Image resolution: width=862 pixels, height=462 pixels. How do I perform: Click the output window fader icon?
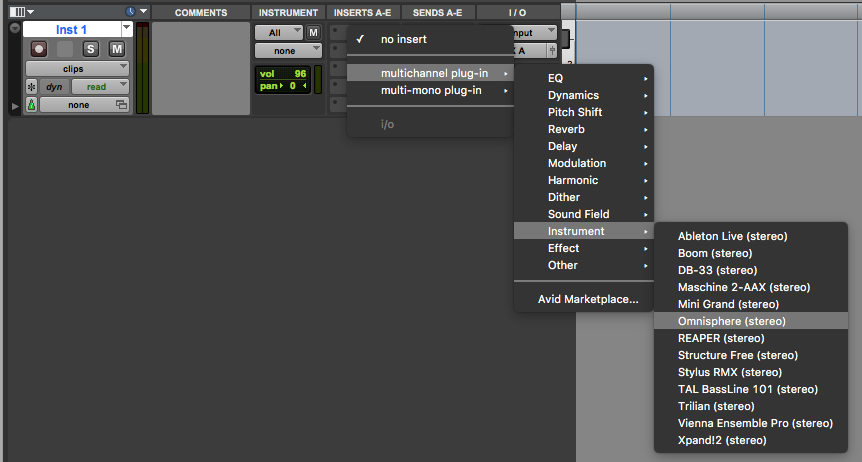[552, 51]
